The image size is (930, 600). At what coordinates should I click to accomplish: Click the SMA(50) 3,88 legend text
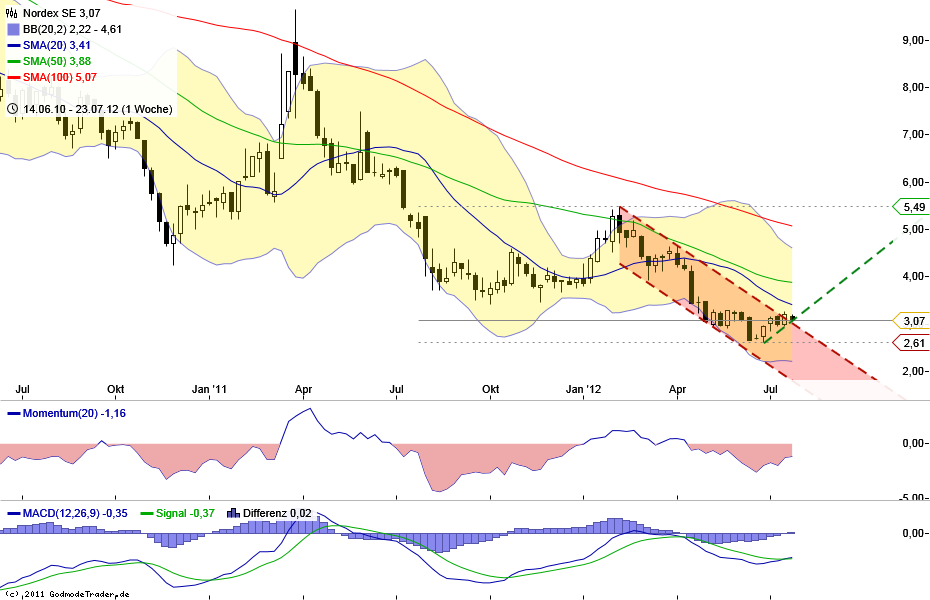click(x=57, y=61)
